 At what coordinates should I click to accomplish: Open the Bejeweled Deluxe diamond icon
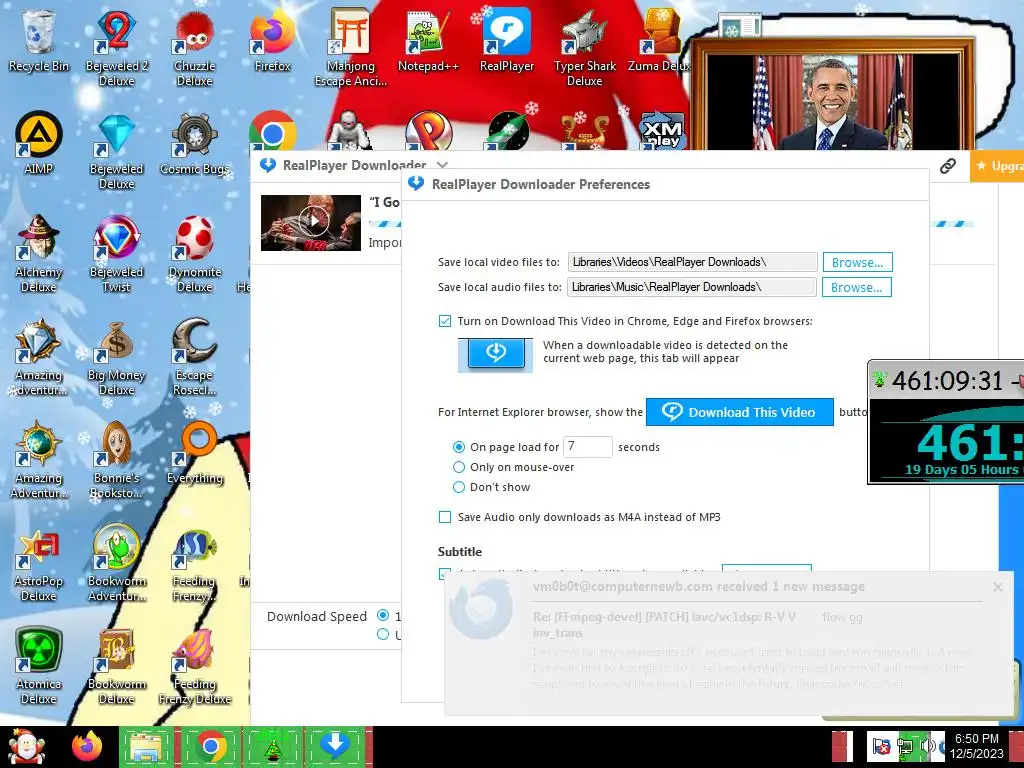(116, 150)
